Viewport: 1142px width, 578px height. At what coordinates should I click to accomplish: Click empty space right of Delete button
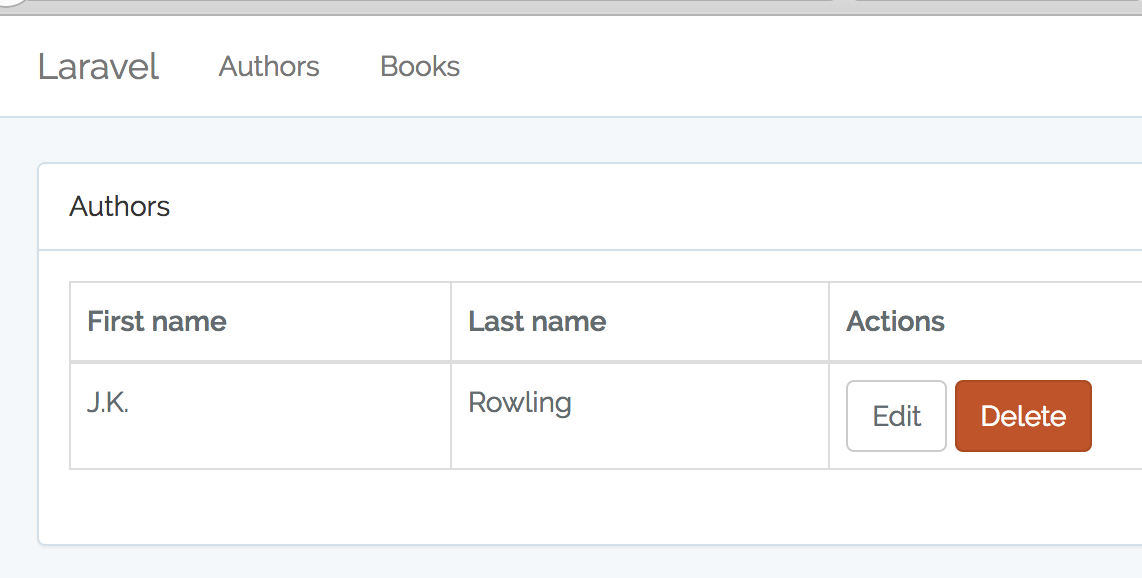click(1116, 416)
